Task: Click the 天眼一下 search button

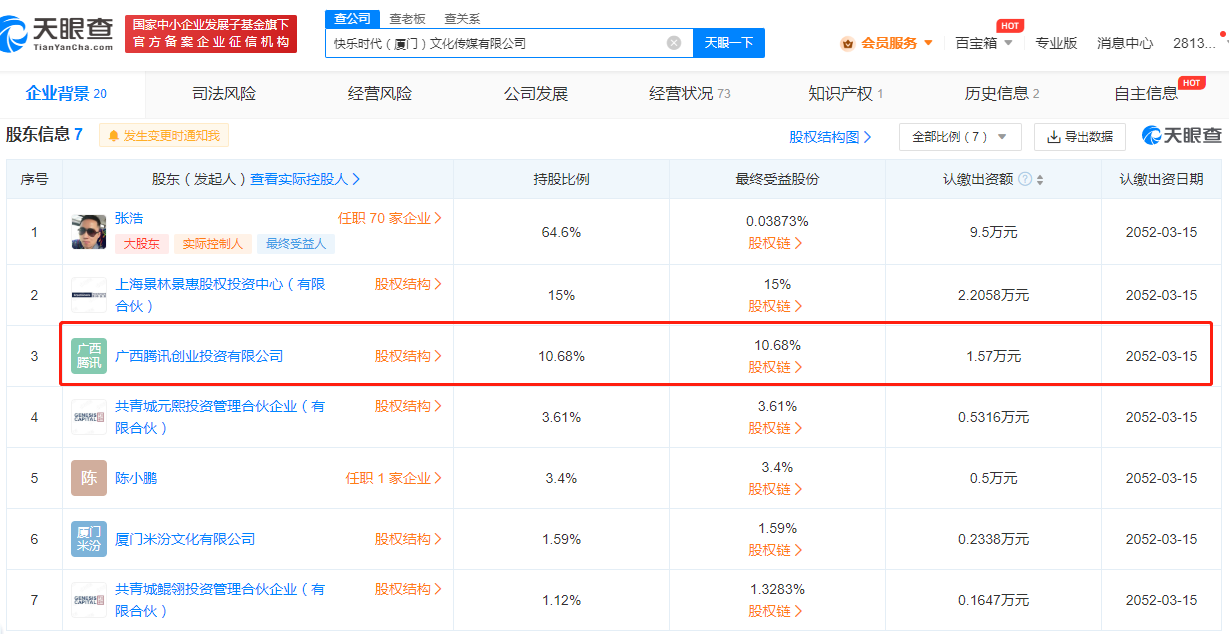Action: [728, 43]
